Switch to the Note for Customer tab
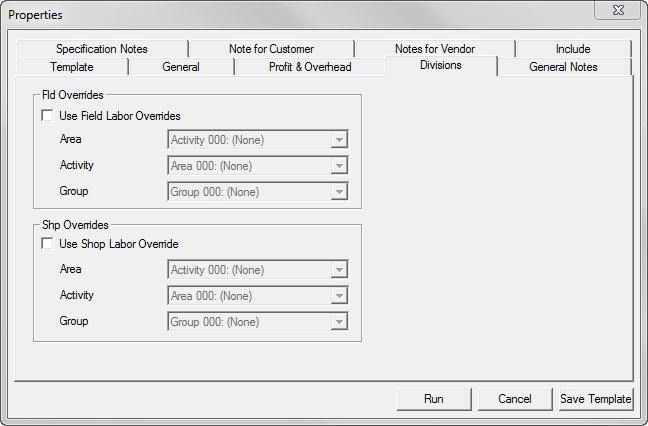This screenshot has height=426, width=648. (x=272, y=49)
